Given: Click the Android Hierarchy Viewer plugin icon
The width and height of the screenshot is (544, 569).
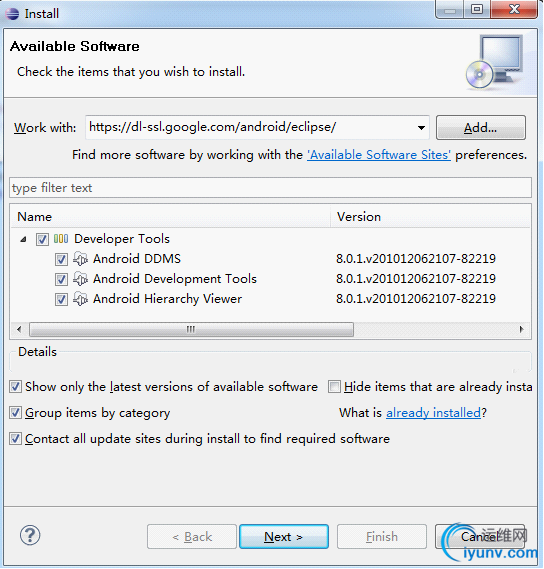Looking at the screenshot, I should click(x=81, y=299).
